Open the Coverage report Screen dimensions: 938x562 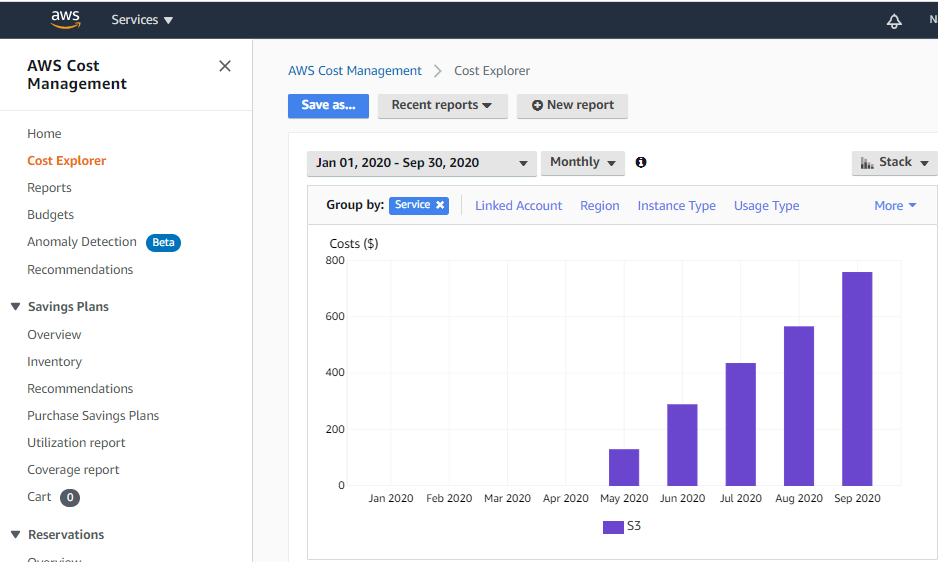(73, 470)
